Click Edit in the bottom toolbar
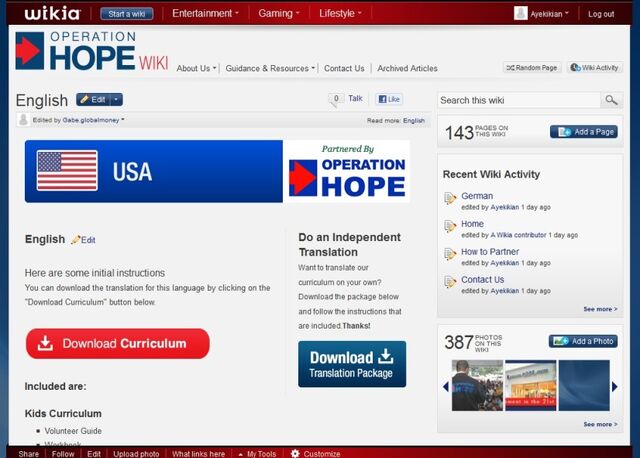640x458 pixels. tap(93, 454)
